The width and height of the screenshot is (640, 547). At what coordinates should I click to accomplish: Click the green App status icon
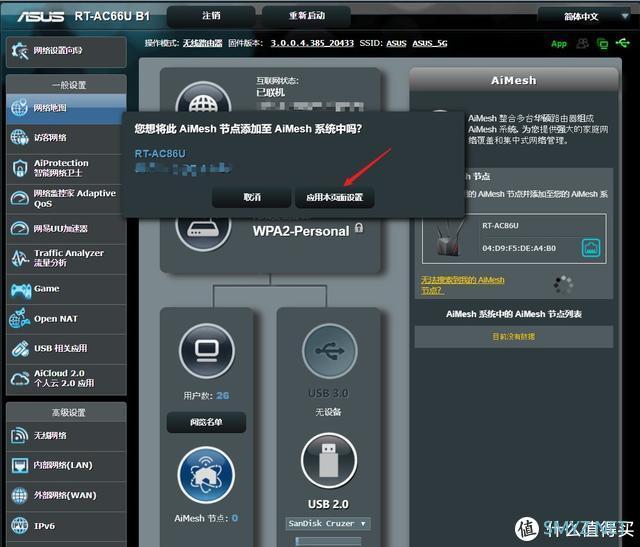pos(559,43)
